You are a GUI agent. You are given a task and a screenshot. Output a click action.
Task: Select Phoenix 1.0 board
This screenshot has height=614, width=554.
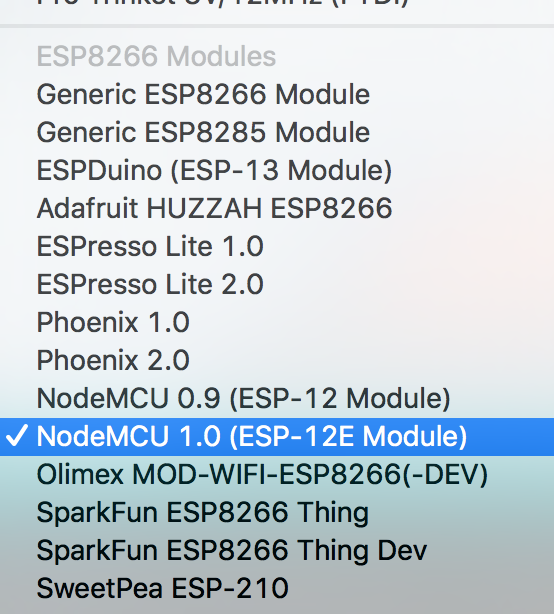[x=277, y=322]
